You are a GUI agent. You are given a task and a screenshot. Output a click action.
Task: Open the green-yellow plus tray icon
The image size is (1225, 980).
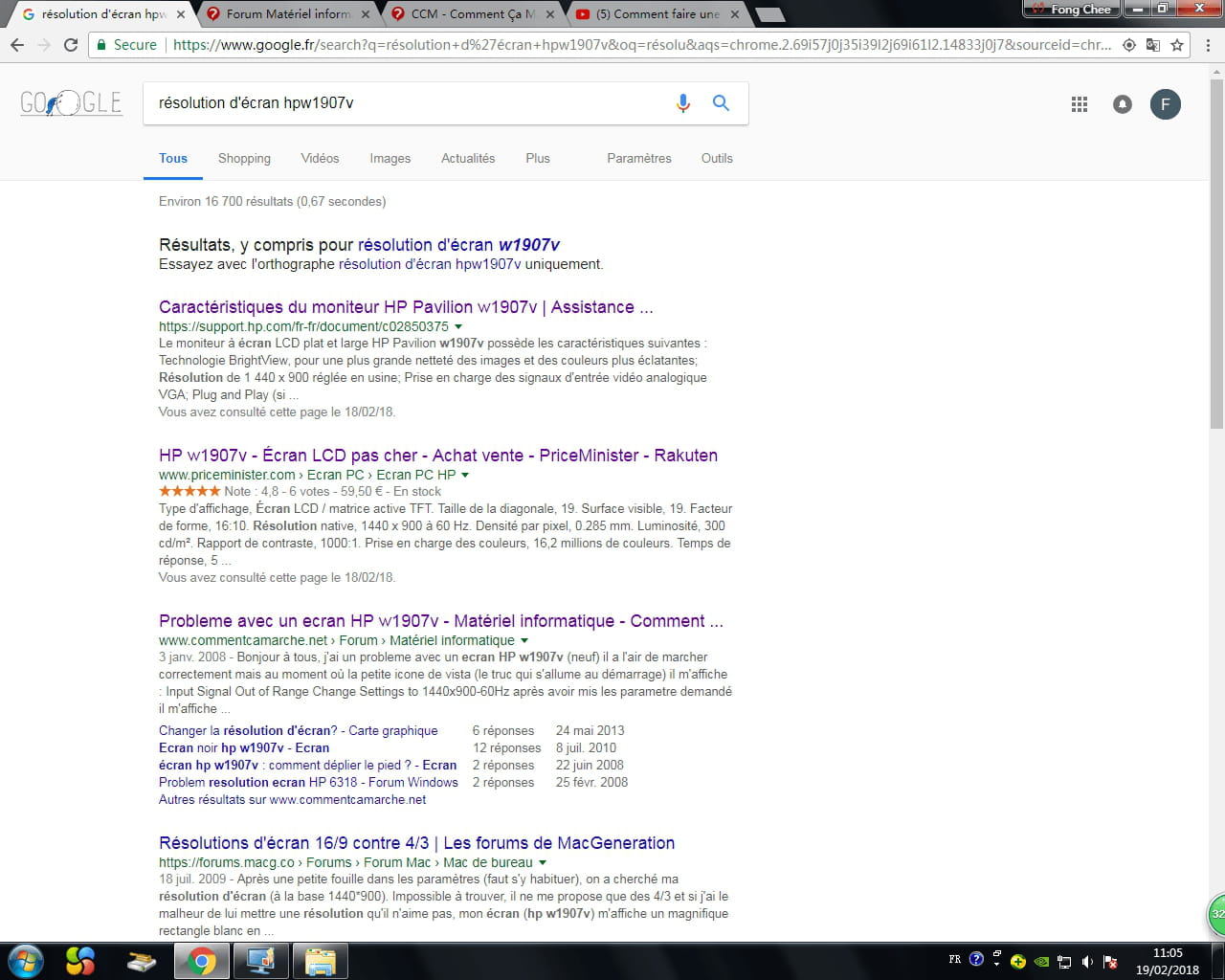[1018, 962]
